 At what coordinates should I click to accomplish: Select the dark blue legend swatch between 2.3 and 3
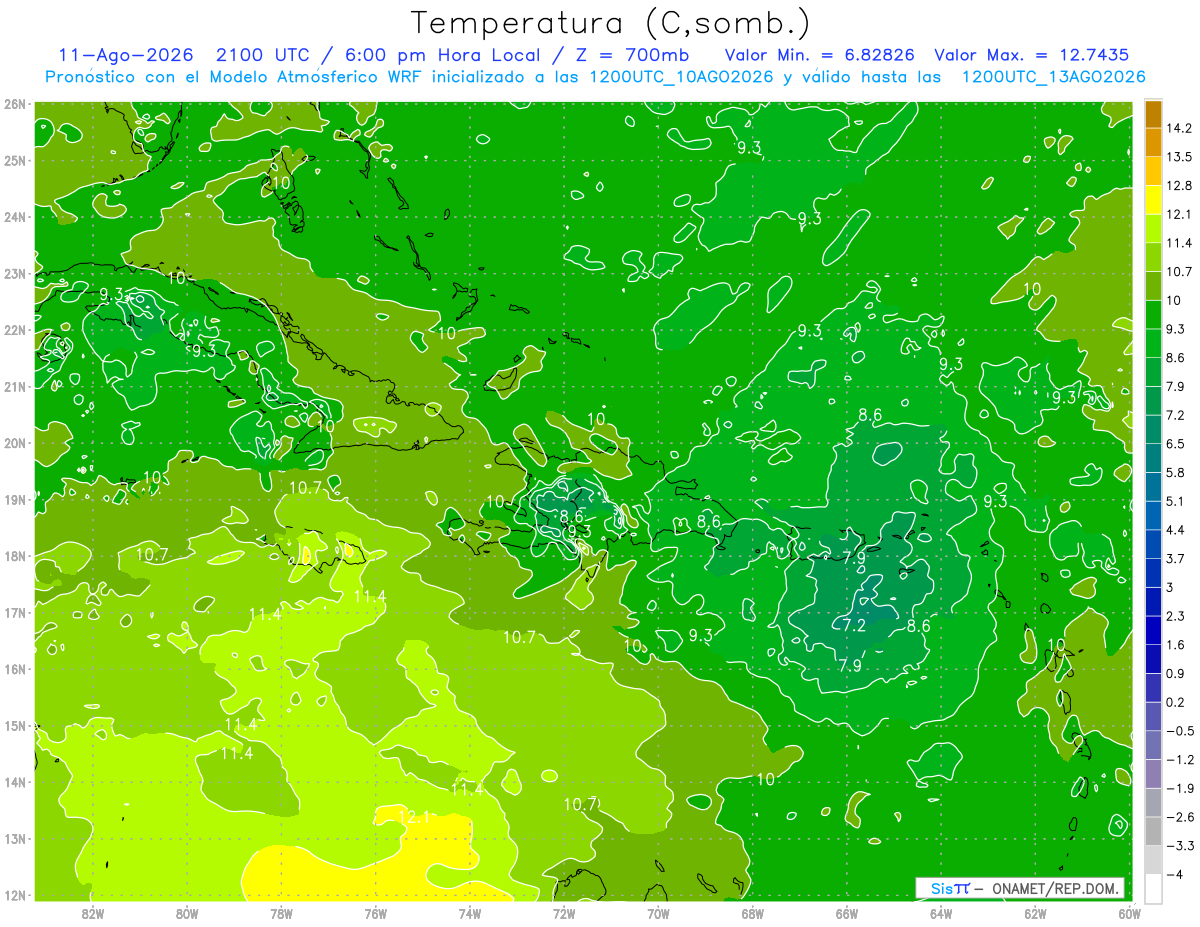(1153, 601)
